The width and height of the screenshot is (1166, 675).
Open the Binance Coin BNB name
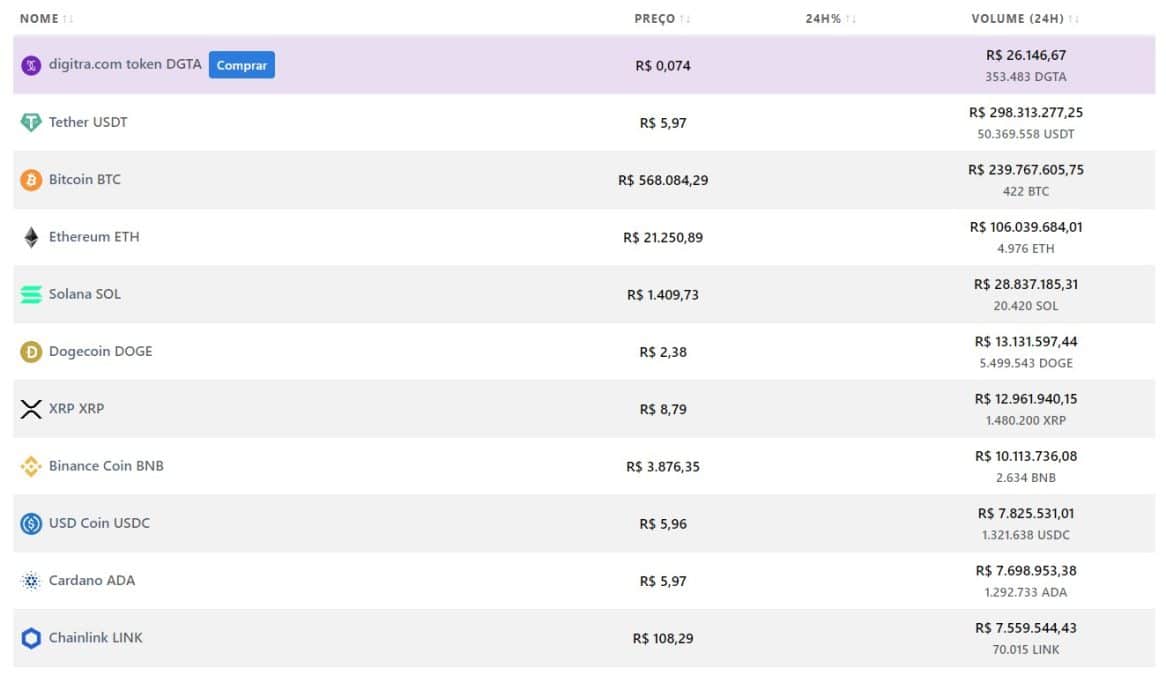106,465
